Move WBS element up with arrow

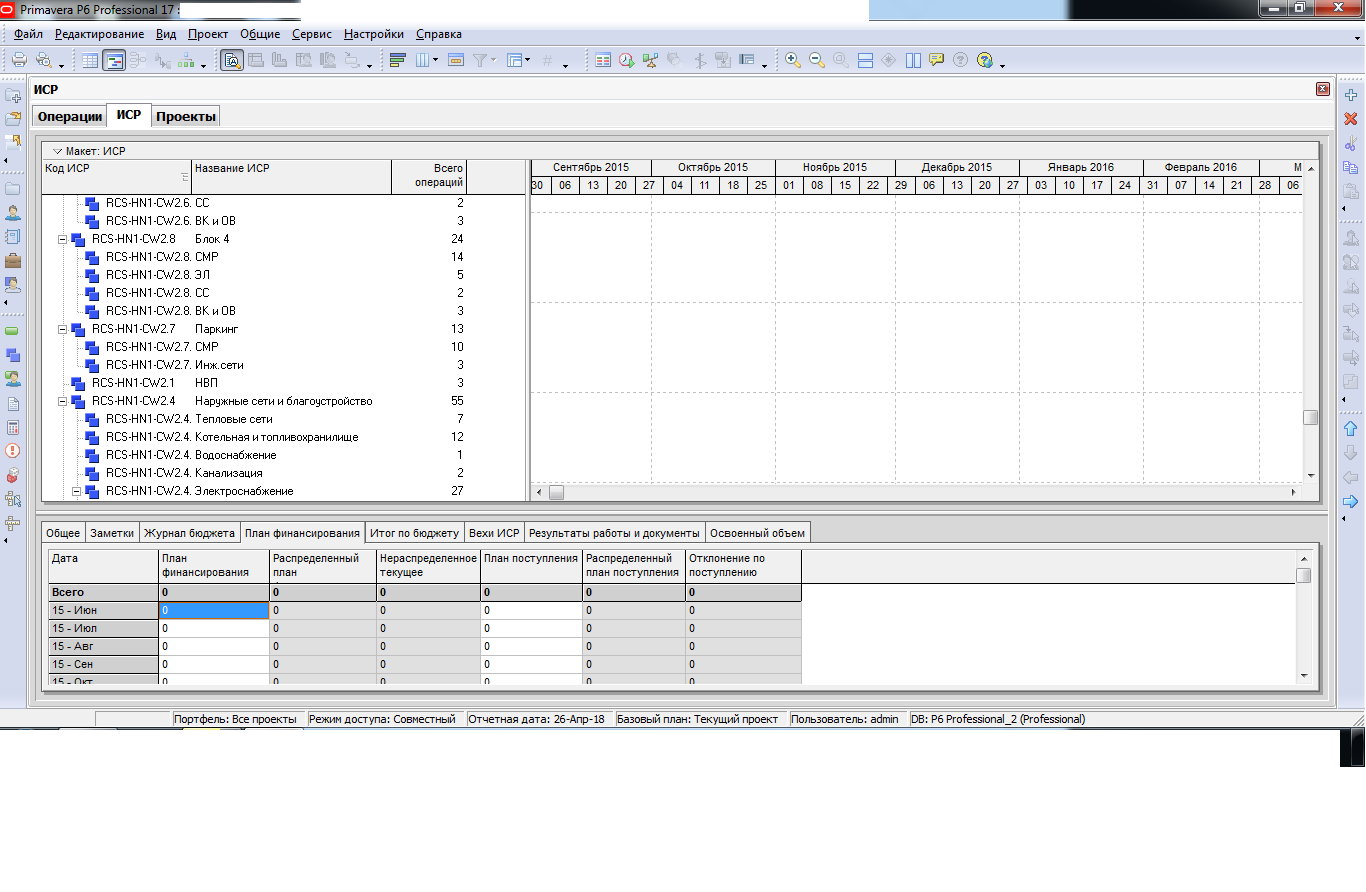pyautogui.click(x=1350, y=429)
